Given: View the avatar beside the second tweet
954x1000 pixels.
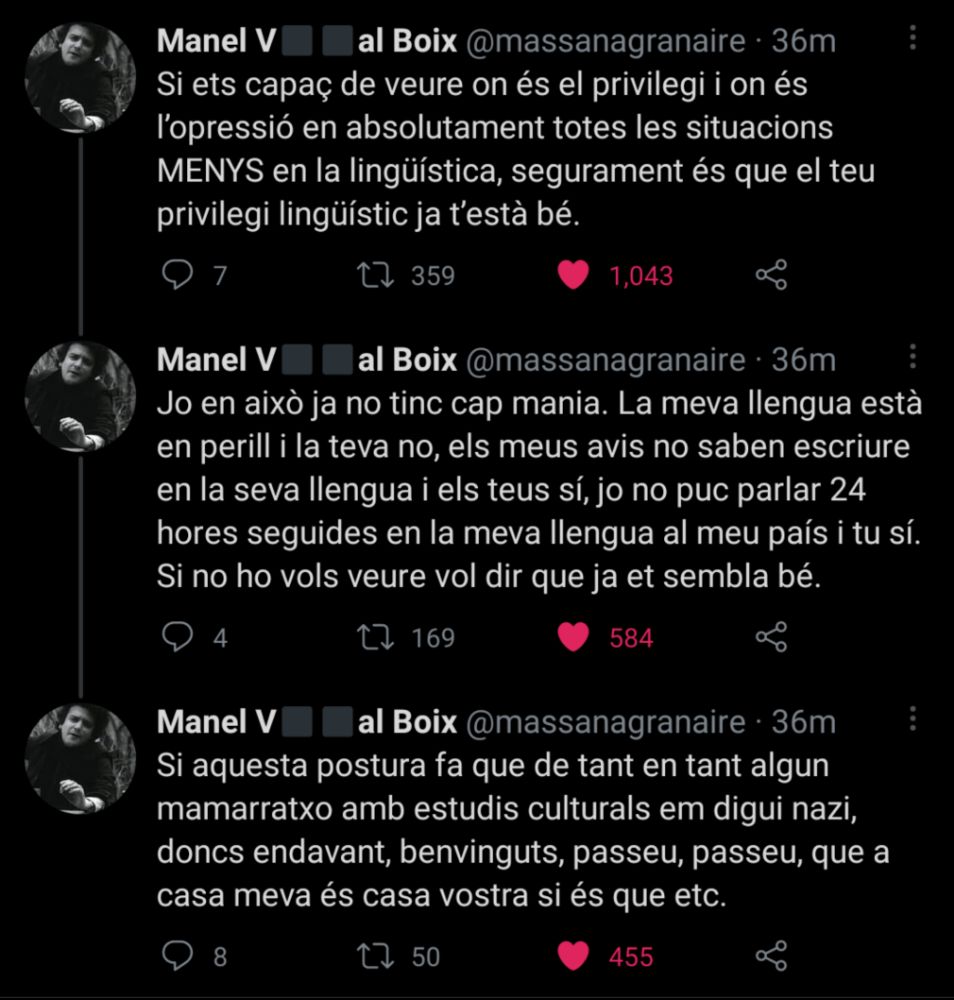Looking at the screenshot, I should pyautogui.click(x=80, y=396).
